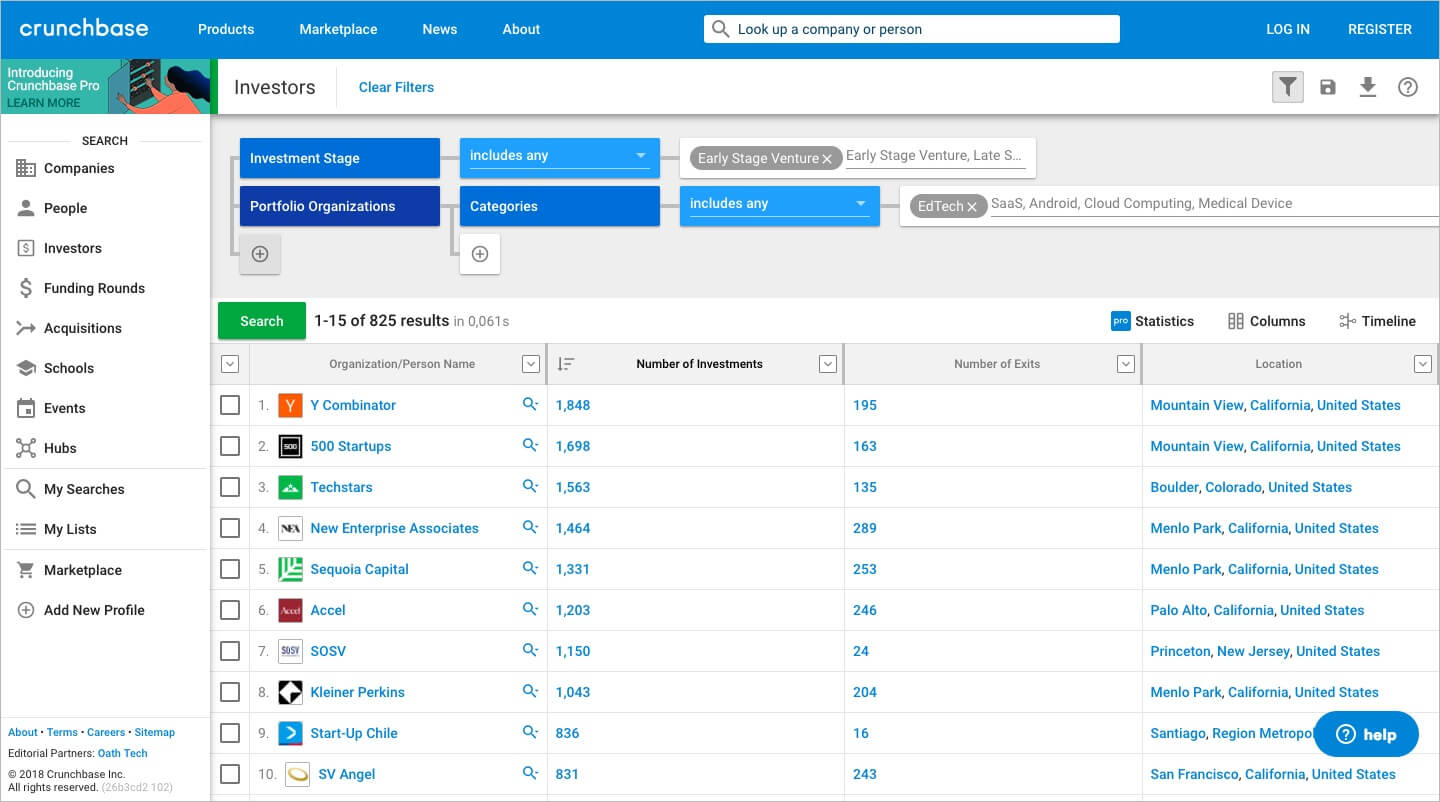Add a new filter under Categories

[480, 254]
